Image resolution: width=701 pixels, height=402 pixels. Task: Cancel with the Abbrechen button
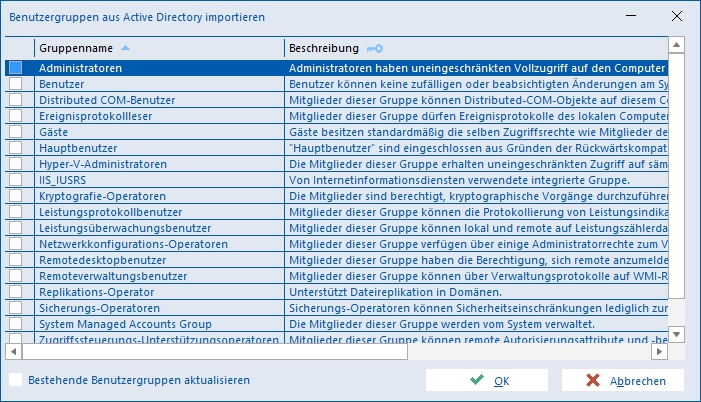click(623, 380)
